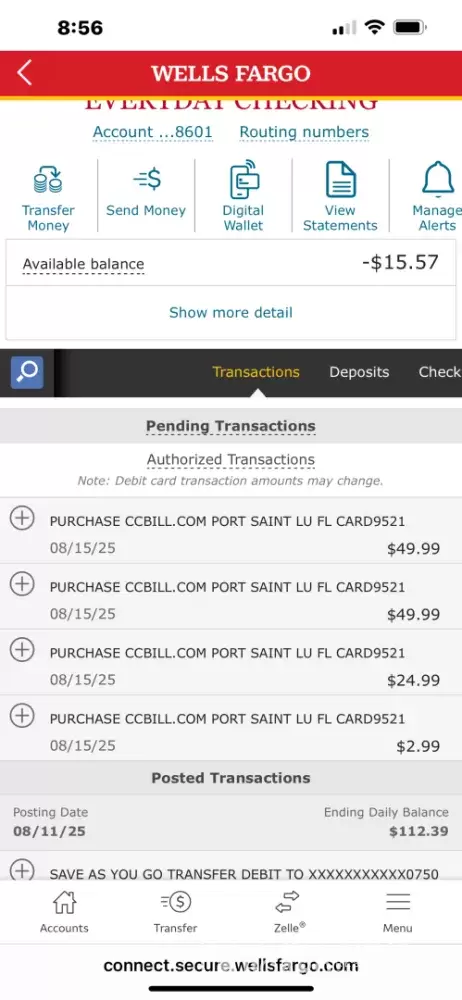Screen dimensions: 462x1000
Task: Open View Statements document icon
Action: click(341, 179)
